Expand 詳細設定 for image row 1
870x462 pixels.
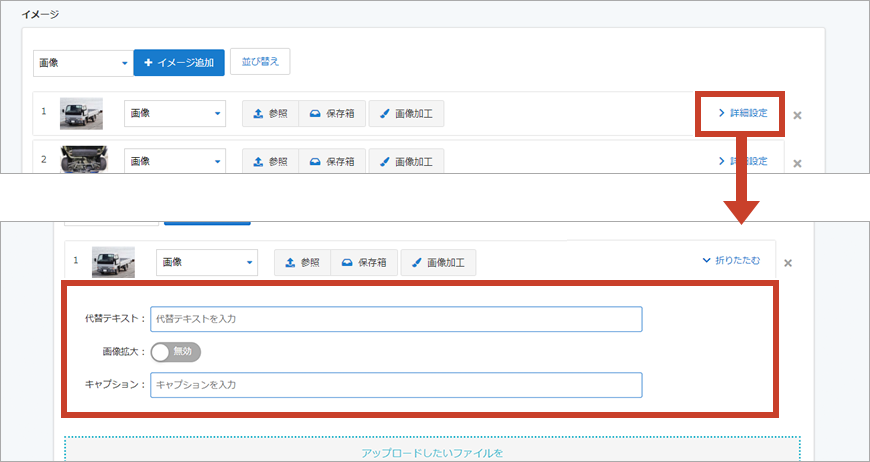click(741, 113)
